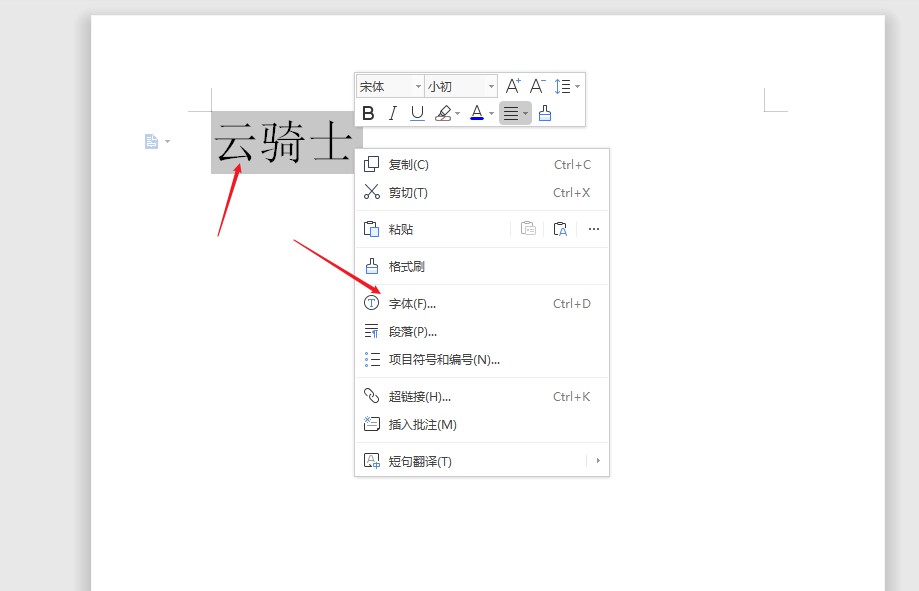Choose 粘贴 from the context menu

pos(434,229)
